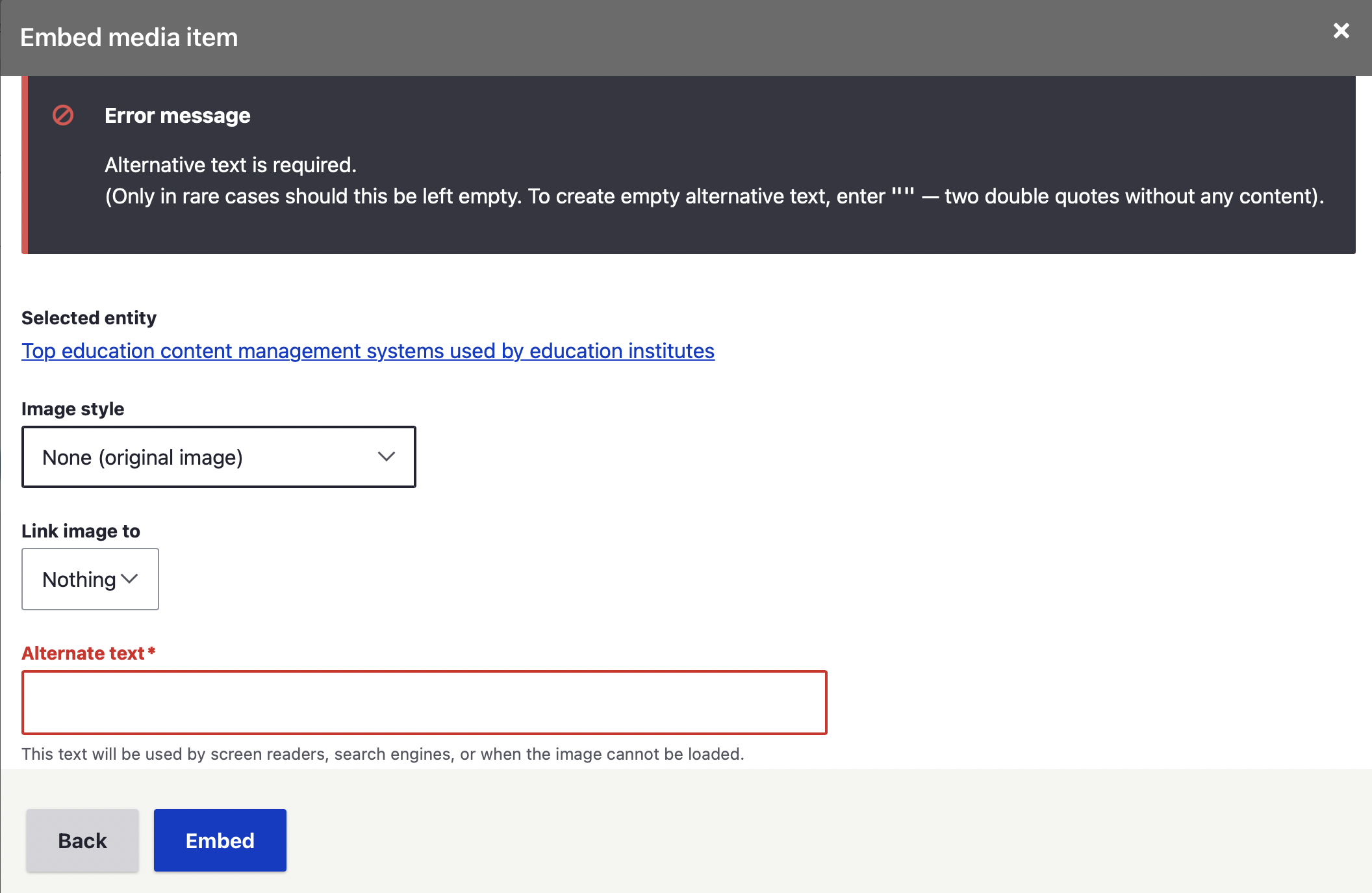Click the red error prohibition icon

(x=62, y=116)
